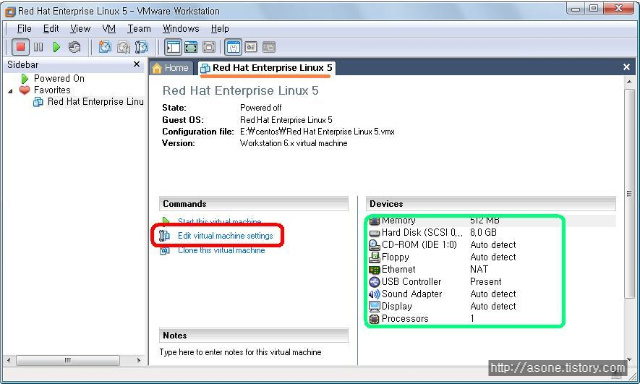Open the Team menu
The image size is (640, 384).
pos(139,29)
